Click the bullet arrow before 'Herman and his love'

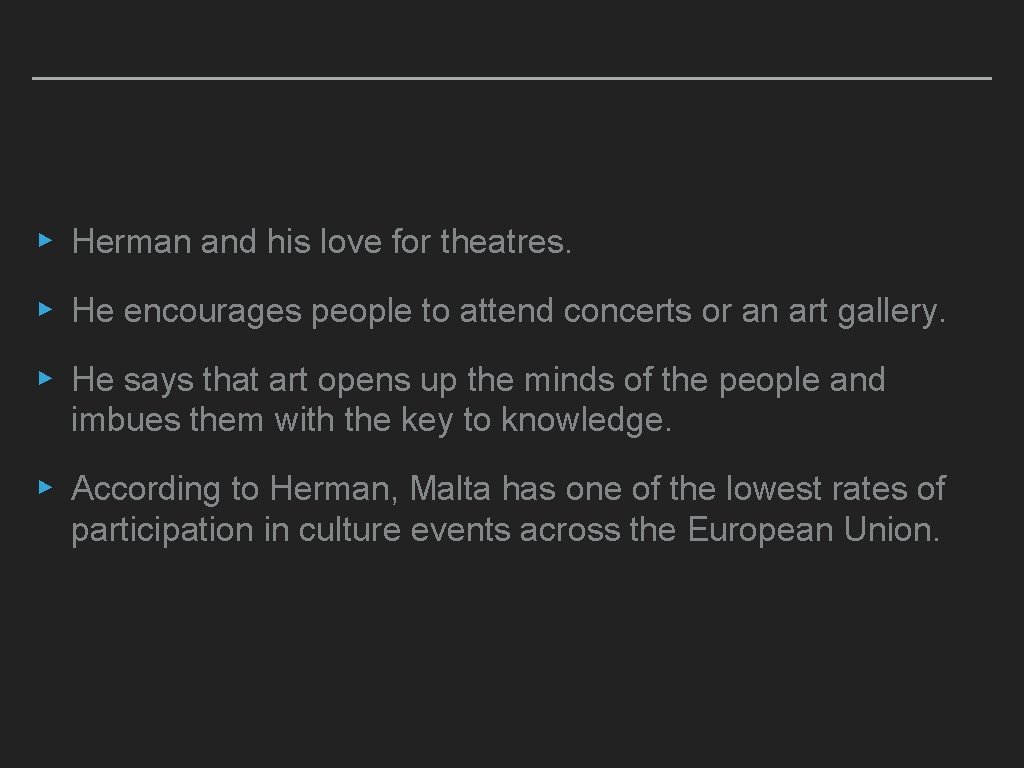pos(43,241)
